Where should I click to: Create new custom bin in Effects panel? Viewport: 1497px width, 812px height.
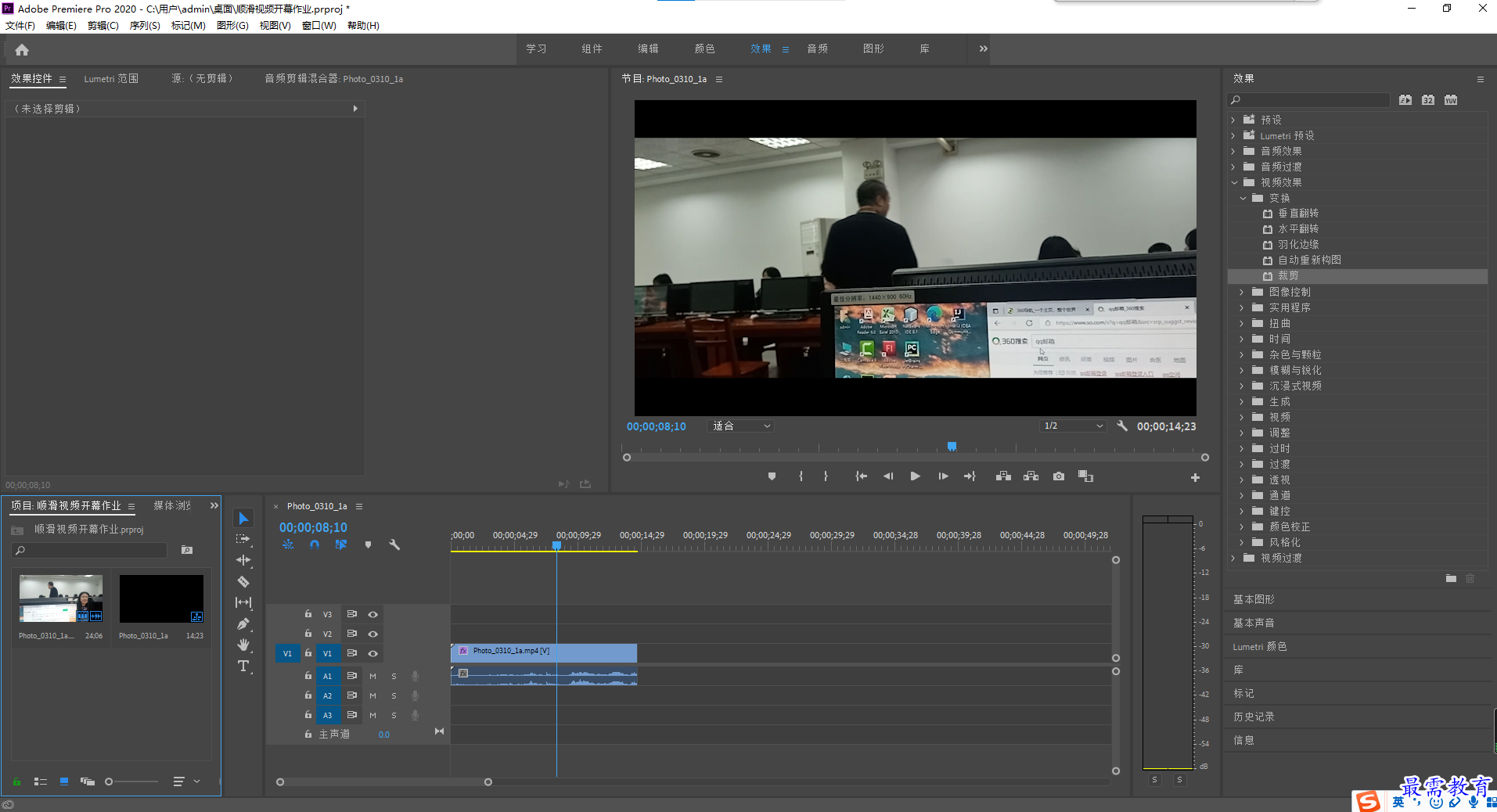click(x=1451, y=579)
